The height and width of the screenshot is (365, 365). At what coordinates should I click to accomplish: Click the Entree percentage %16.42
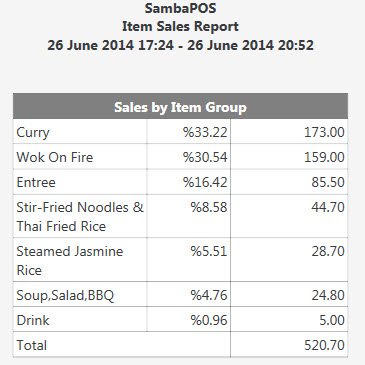(x=205, y=182)
